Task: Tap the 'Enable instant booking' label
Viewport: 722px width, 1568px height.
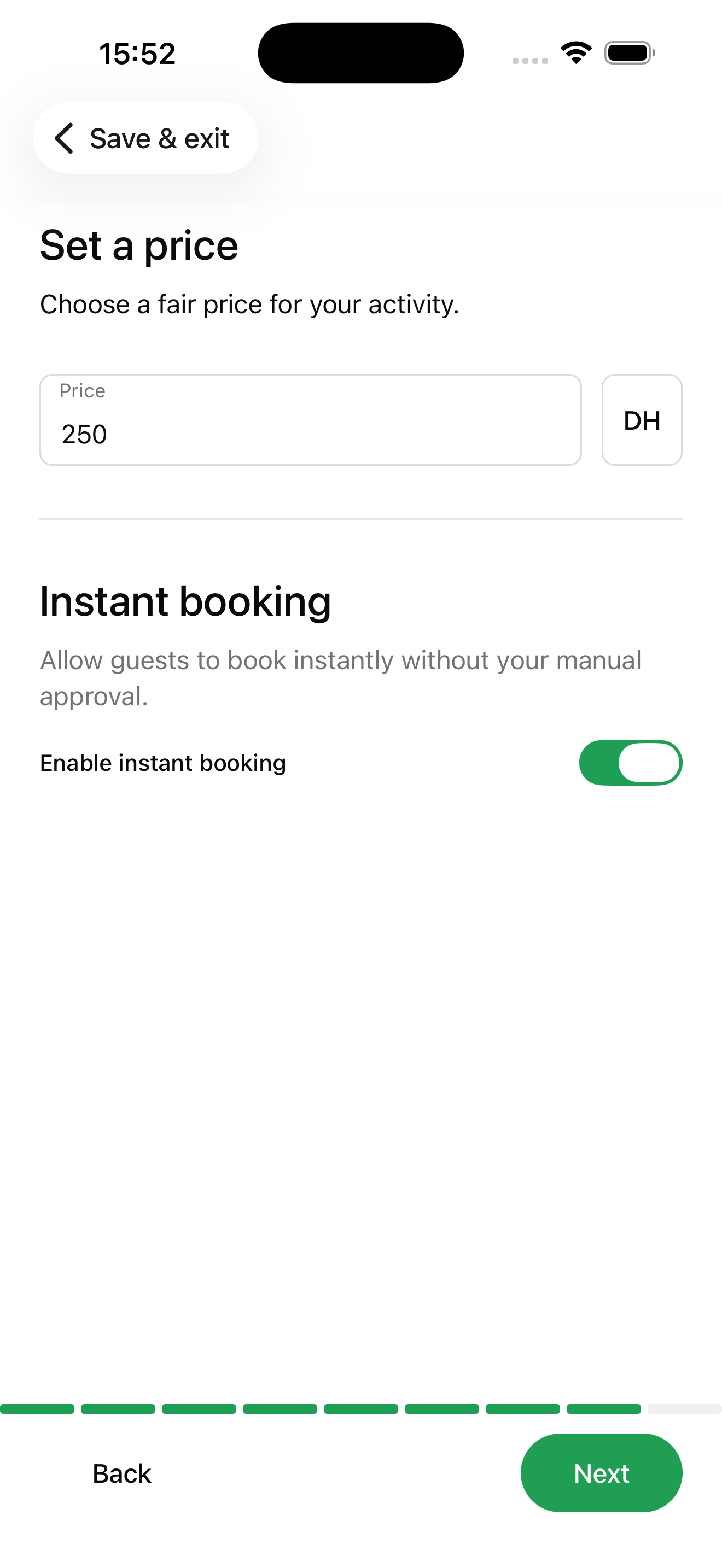Action: (163, 763)
